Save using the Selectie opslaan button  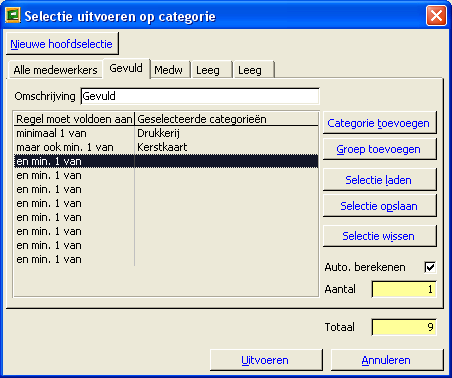coord(379,206)
